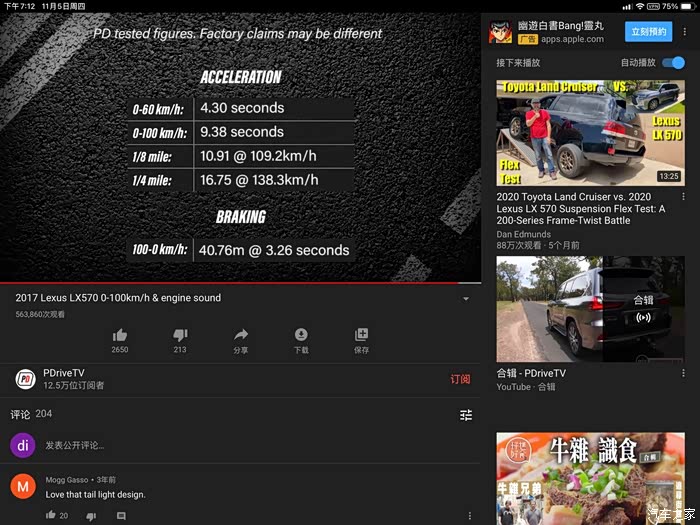Like the Lexus LX570 video
The width and height of the screenshot is (700, 525).
click(120, 335)
